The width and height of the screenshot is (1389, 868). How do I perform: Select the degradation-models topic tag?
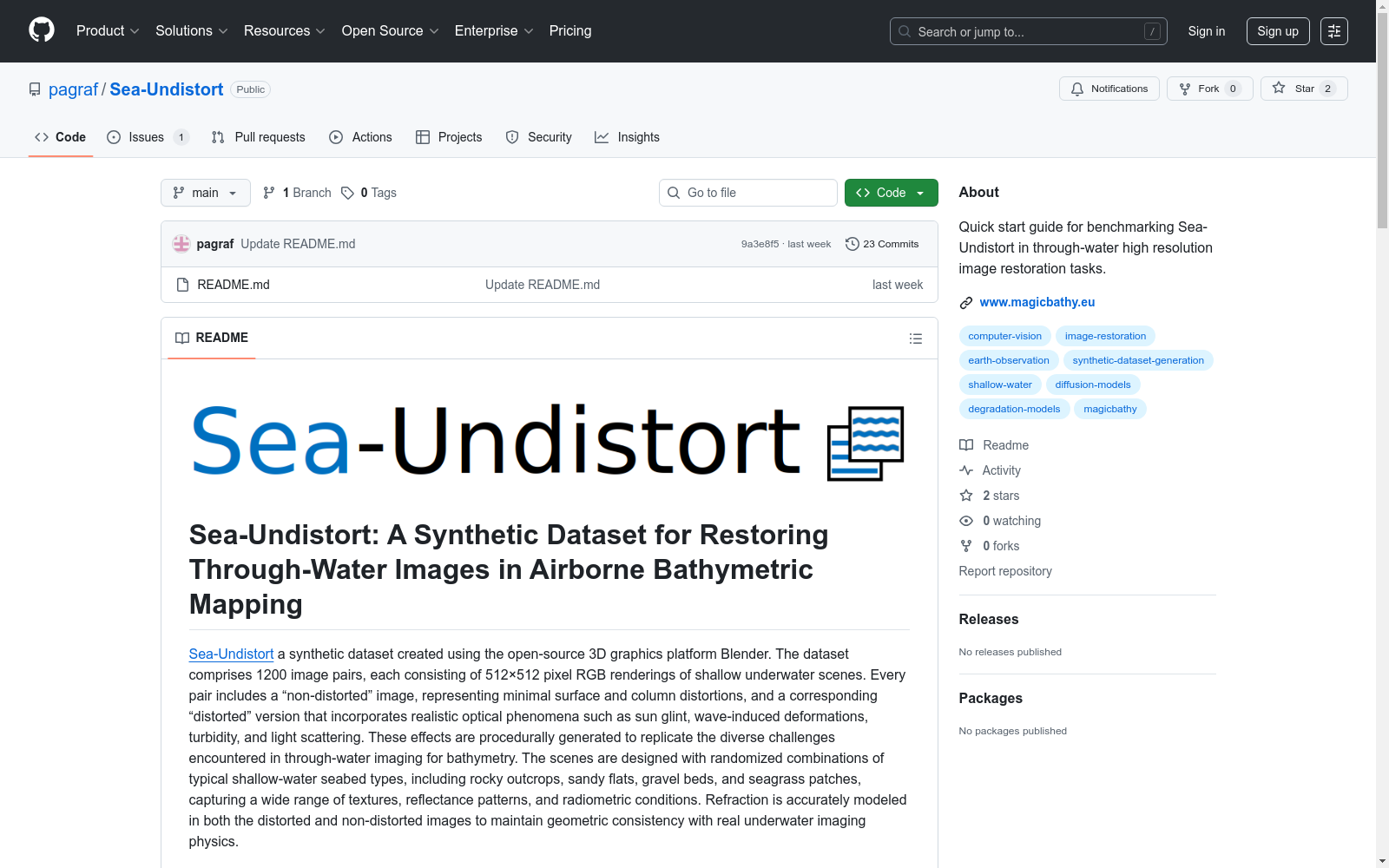(x=1014, y=409)
